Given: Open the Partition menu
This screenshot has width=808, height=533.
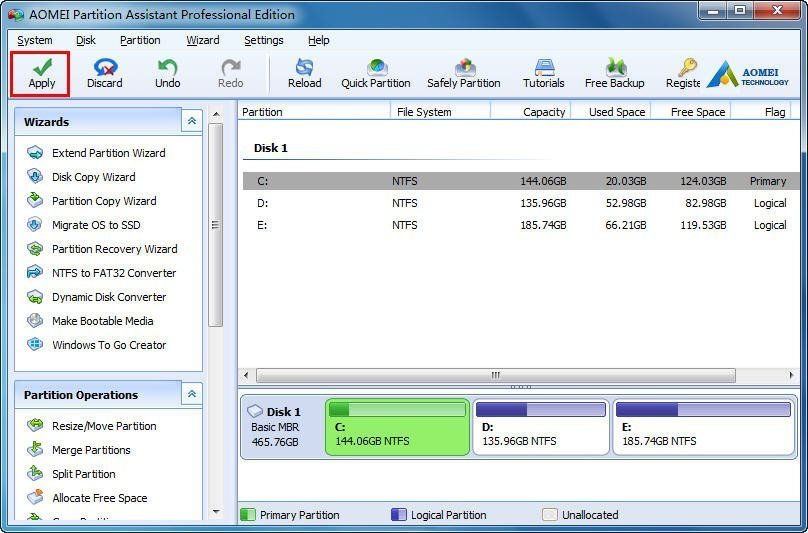Looking at the screenshot, I should click(140, 40).
